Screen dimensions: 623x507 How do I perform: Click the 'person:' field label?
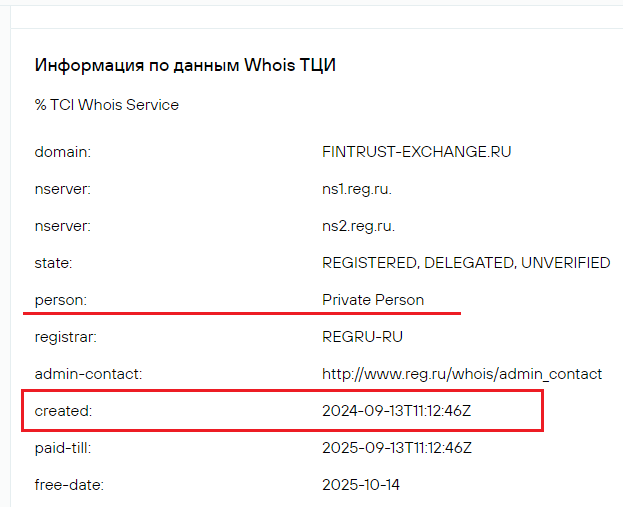click(61, 300)
